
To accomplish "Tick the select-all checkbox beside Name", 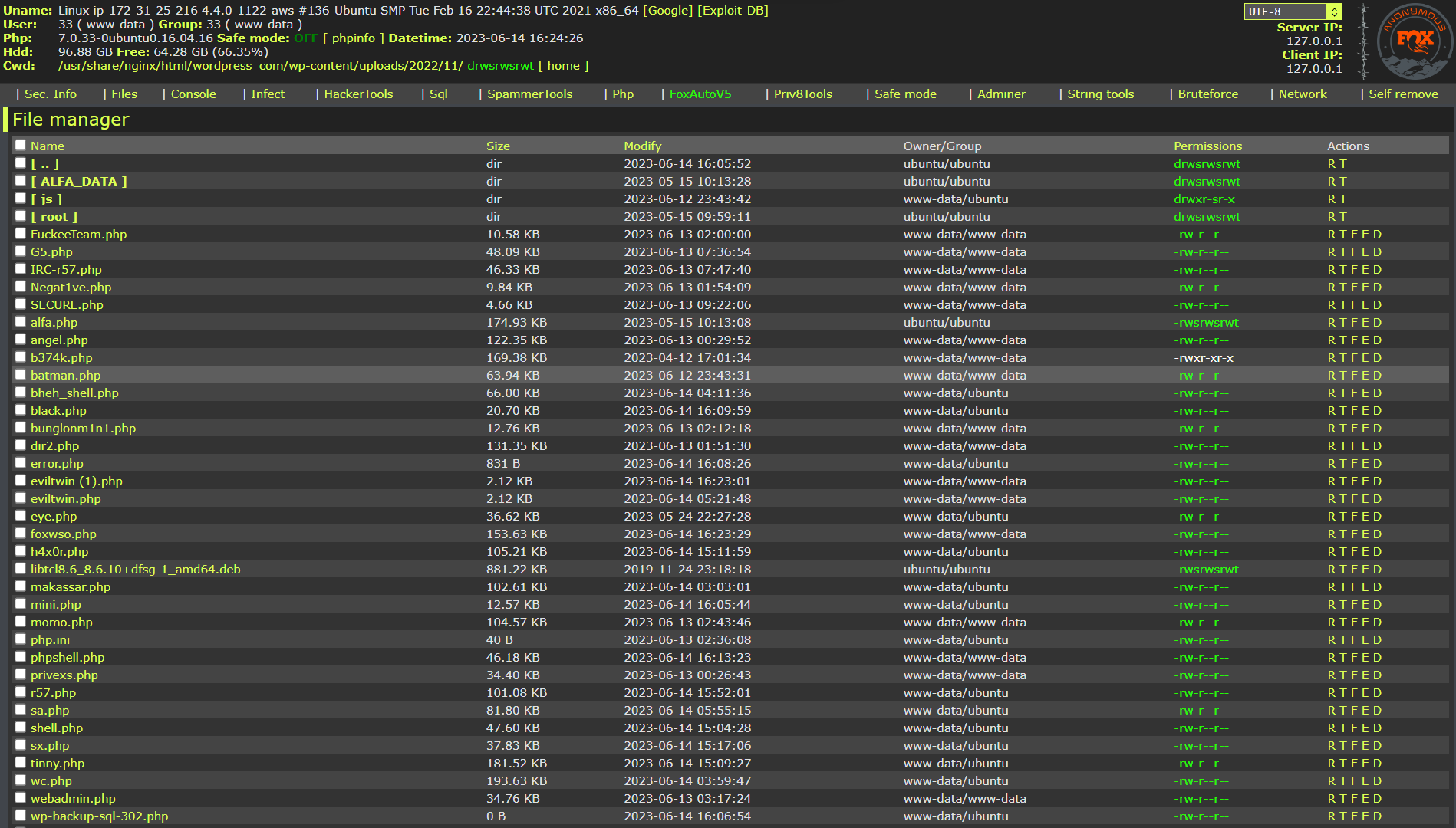I will (x=21, y=145).
